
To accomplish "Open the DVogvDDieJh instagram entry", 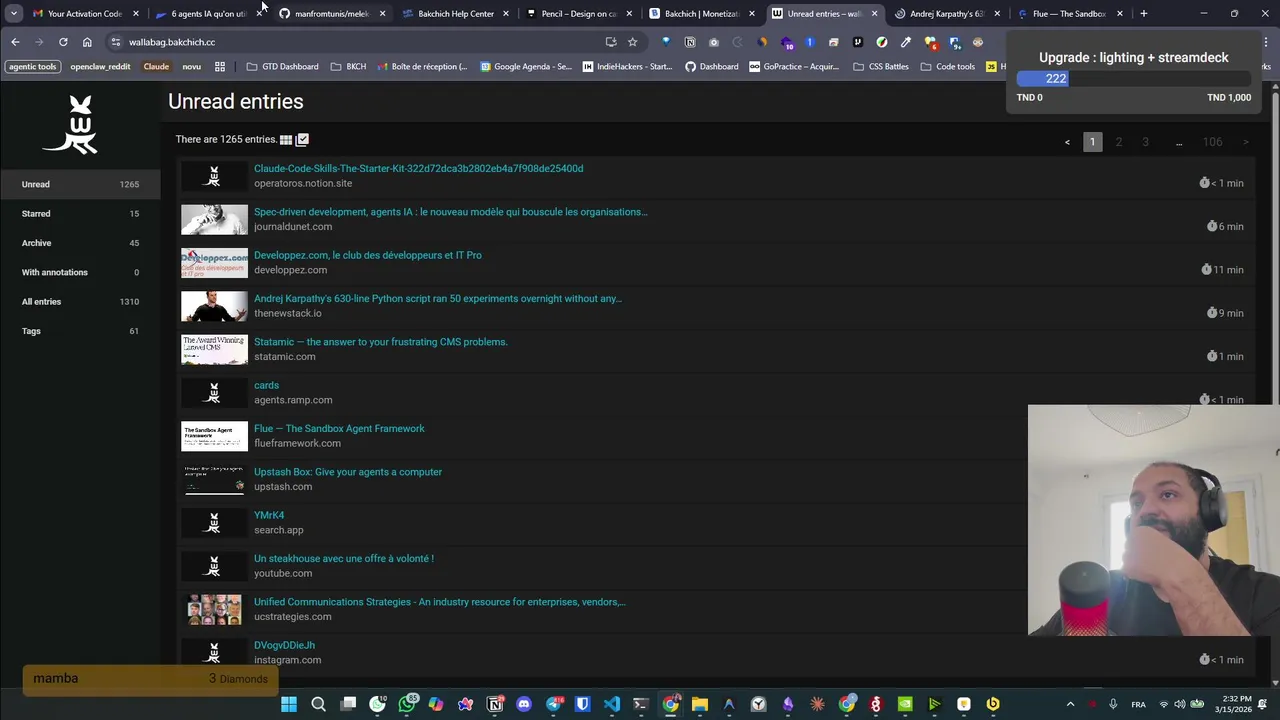I will coord(284,645).
